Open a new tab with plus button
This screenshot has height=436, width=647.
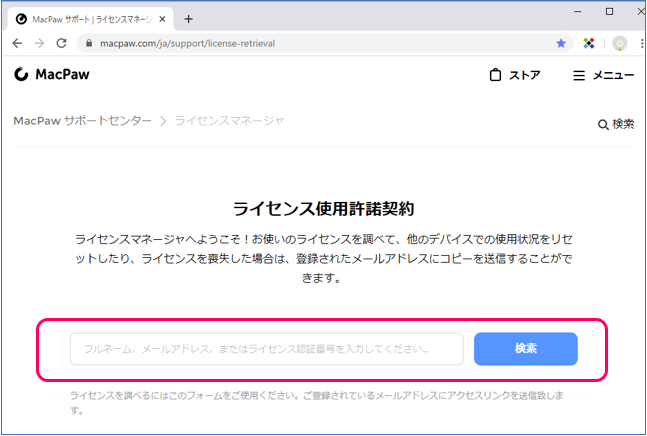[189, 19]
